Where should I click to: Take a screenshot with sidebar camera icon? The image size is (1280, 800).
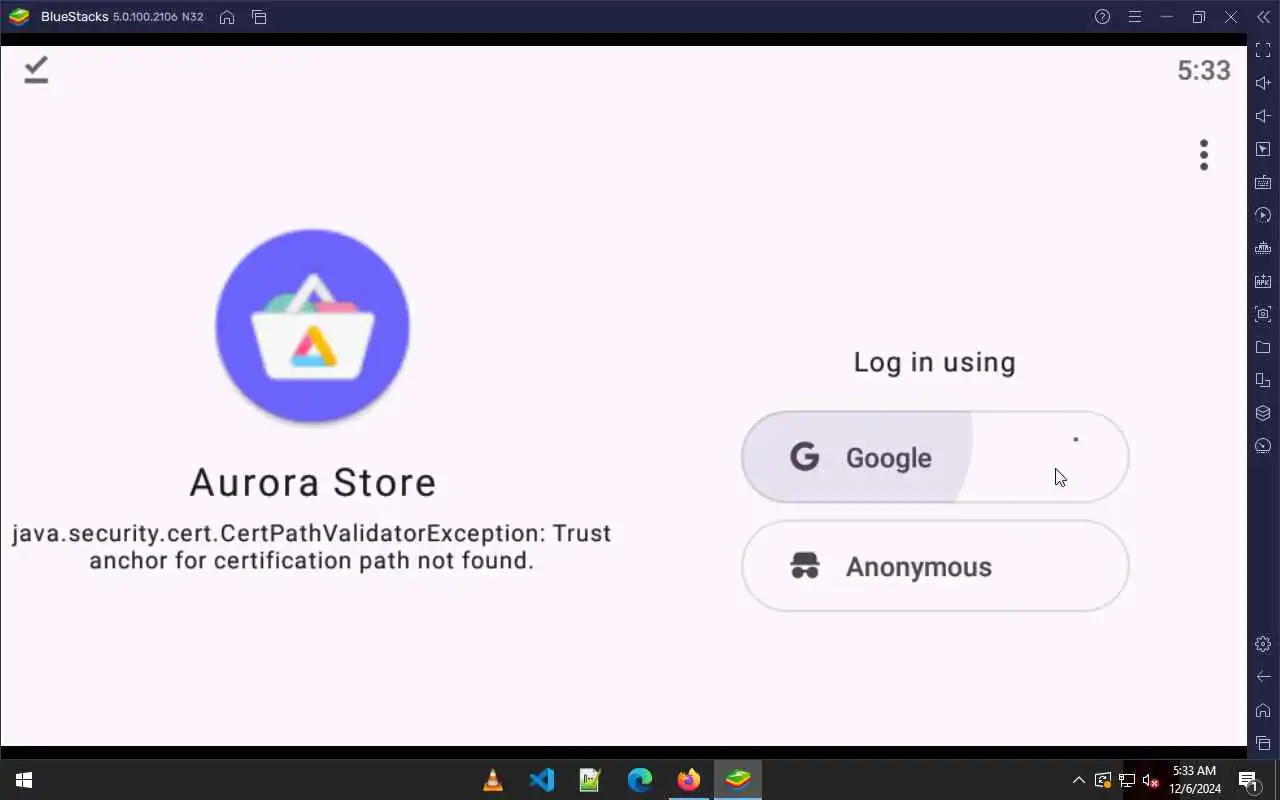point(1263,314)
